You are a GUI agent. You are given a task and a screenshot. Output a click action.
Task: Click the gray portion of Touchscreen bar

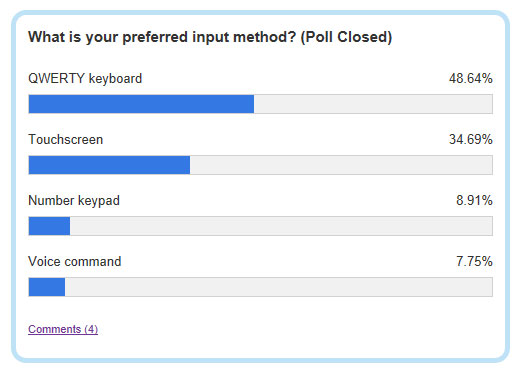point(341,165)
